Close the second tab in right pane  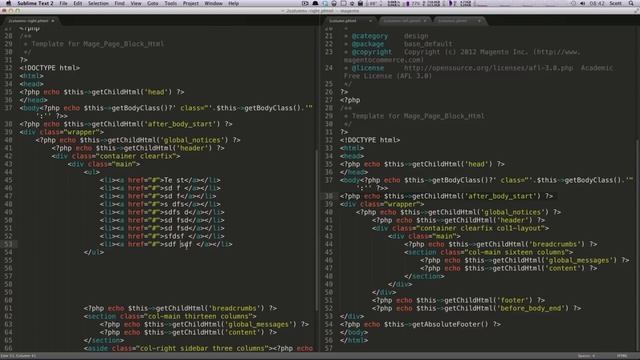(x=425, y=20)
